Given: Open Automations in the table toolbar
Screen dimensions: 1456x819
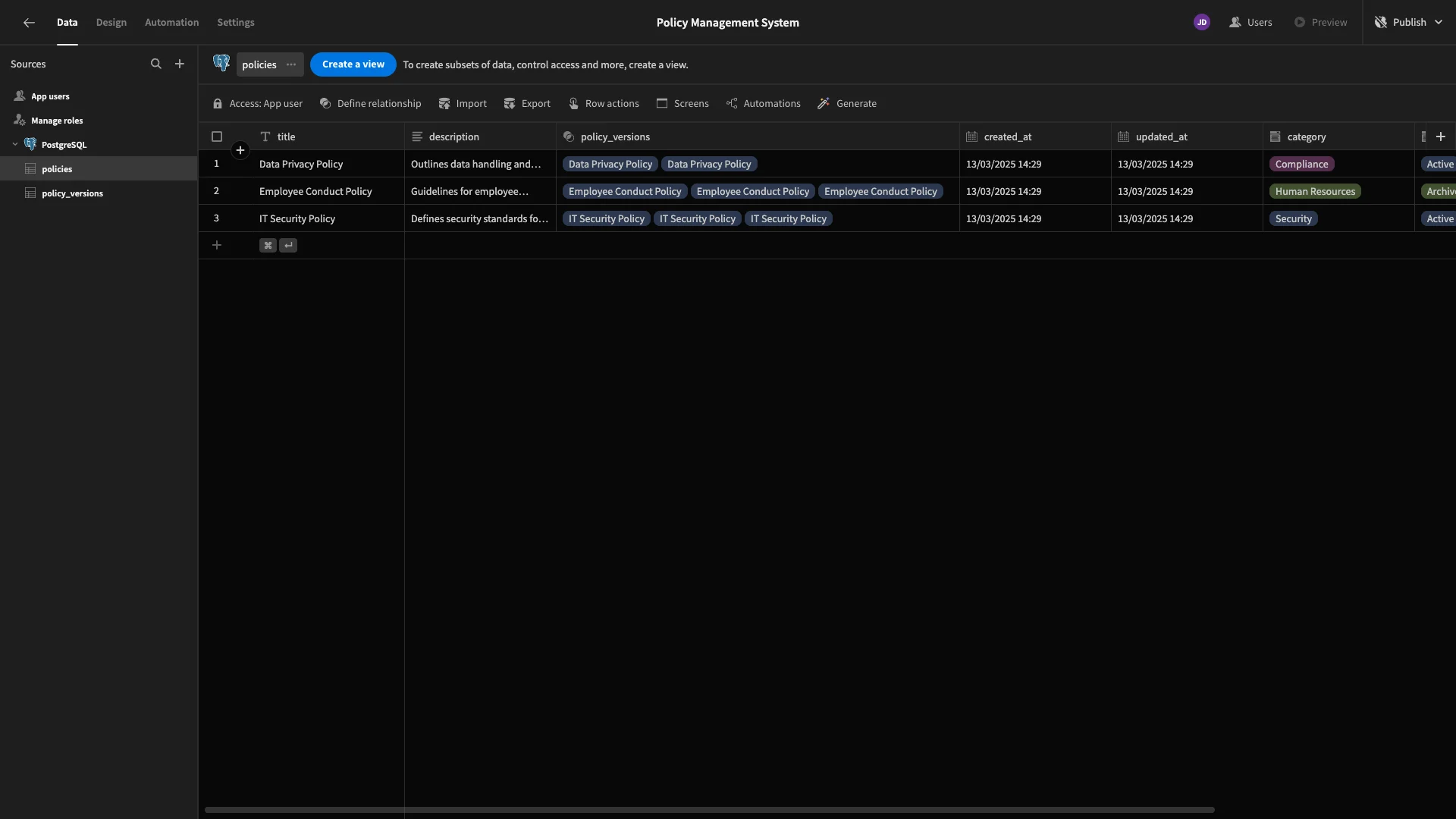Looking at the screenshot, I should click(763, 104).
